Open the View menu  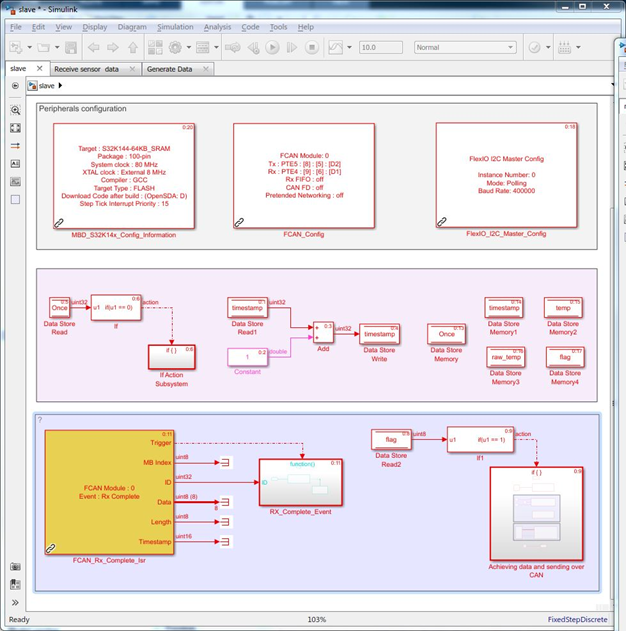[64, 27]
